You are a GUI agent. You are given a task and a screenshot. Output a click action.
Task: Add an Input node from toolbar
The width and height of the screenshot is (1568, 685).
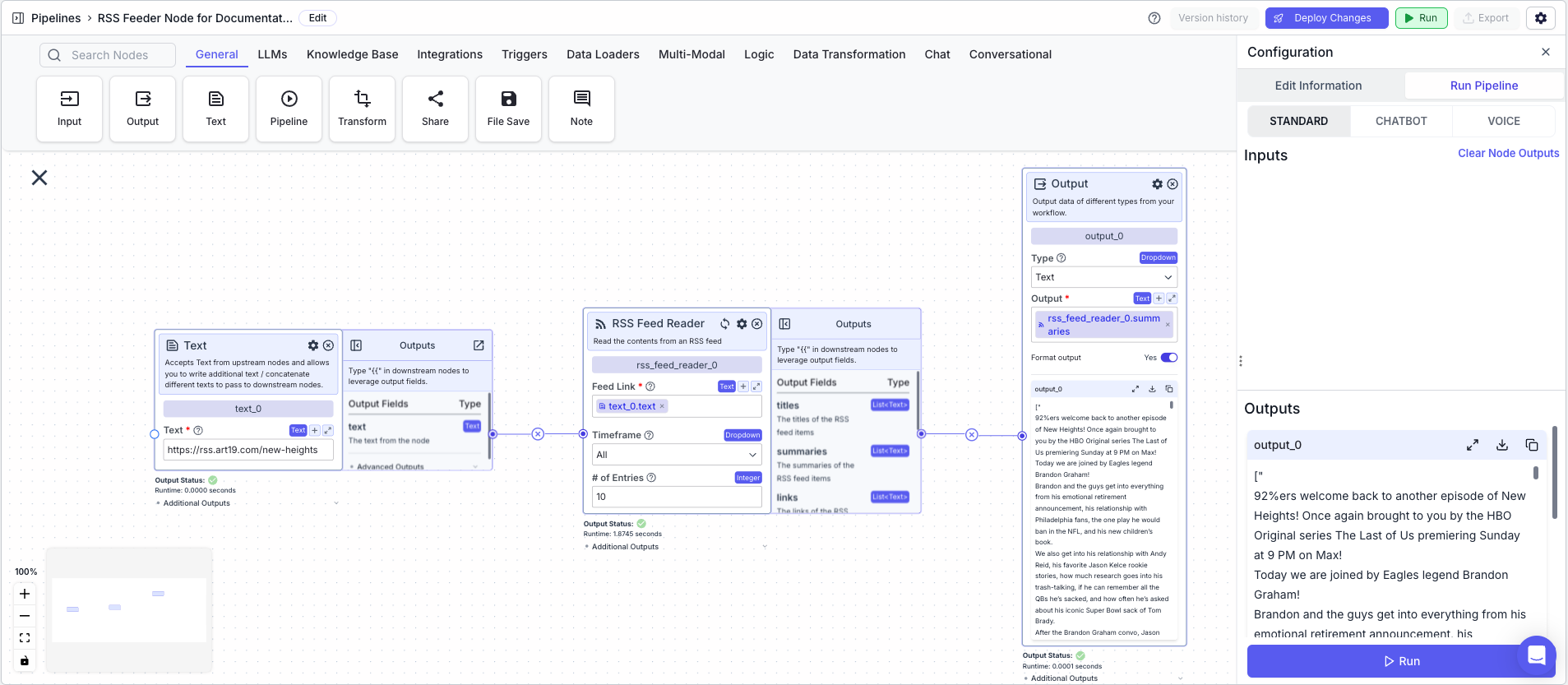(x=69, y=109)
